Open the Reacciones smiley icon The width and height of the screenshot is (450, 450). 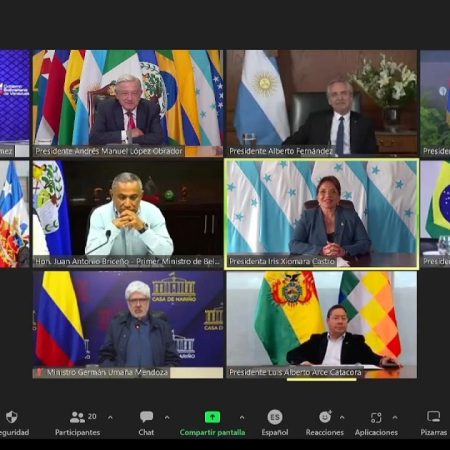(x=325, y=417)
